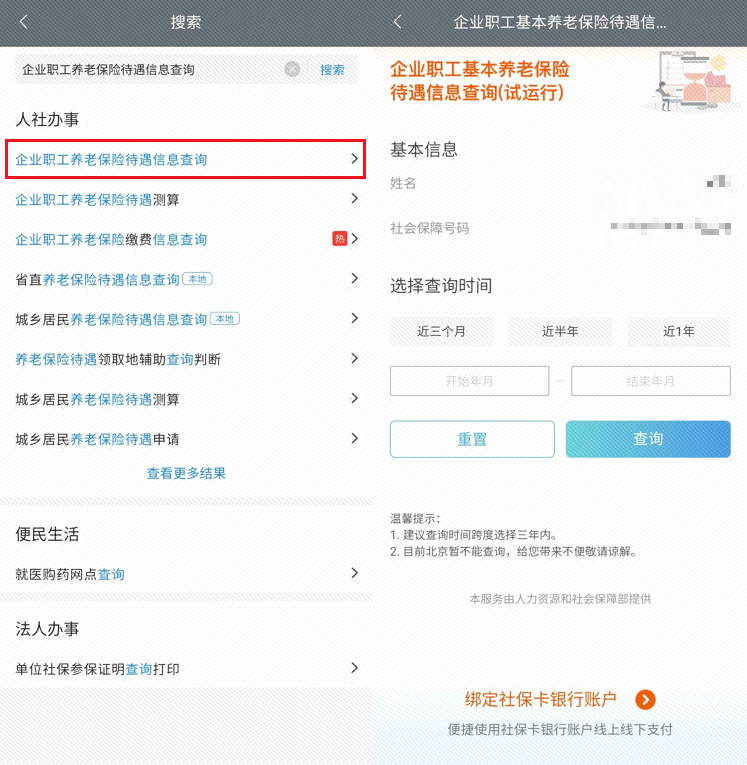This screenshot has width=747, height=765.
Task: Tap the 开始年月 date field
Action: tap(469, 381)
